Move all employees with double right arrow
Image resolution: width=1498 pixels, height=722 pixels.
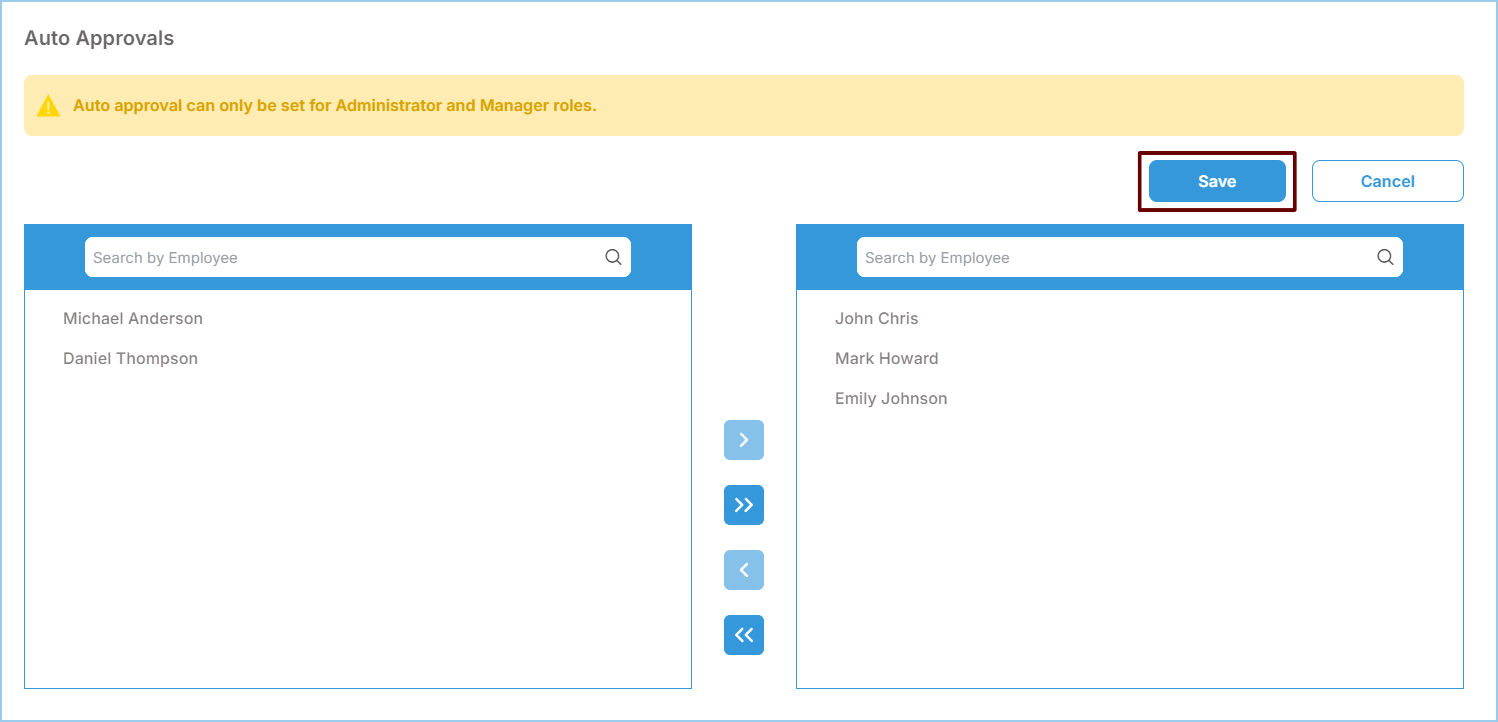coord(743,505)
